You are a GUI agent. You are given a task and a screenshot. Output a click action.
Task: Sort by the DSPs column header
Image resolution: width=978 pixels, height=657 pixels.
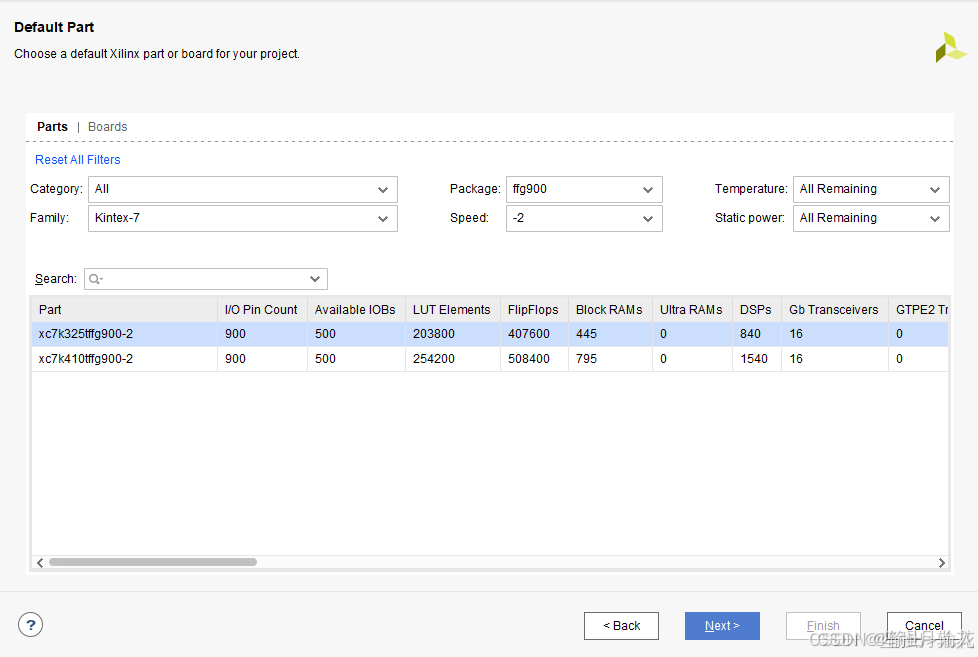757,309
